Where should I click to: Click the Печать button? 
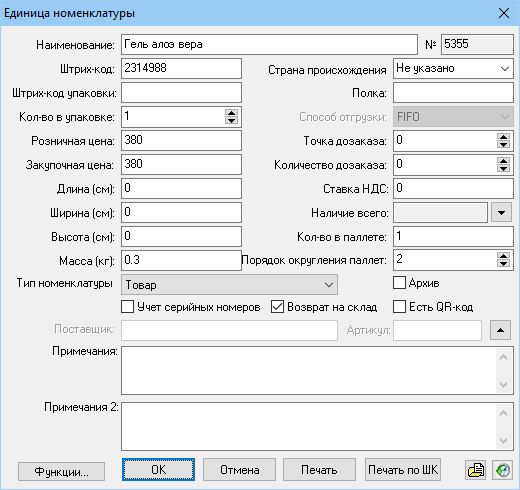[x=319, y=470]
